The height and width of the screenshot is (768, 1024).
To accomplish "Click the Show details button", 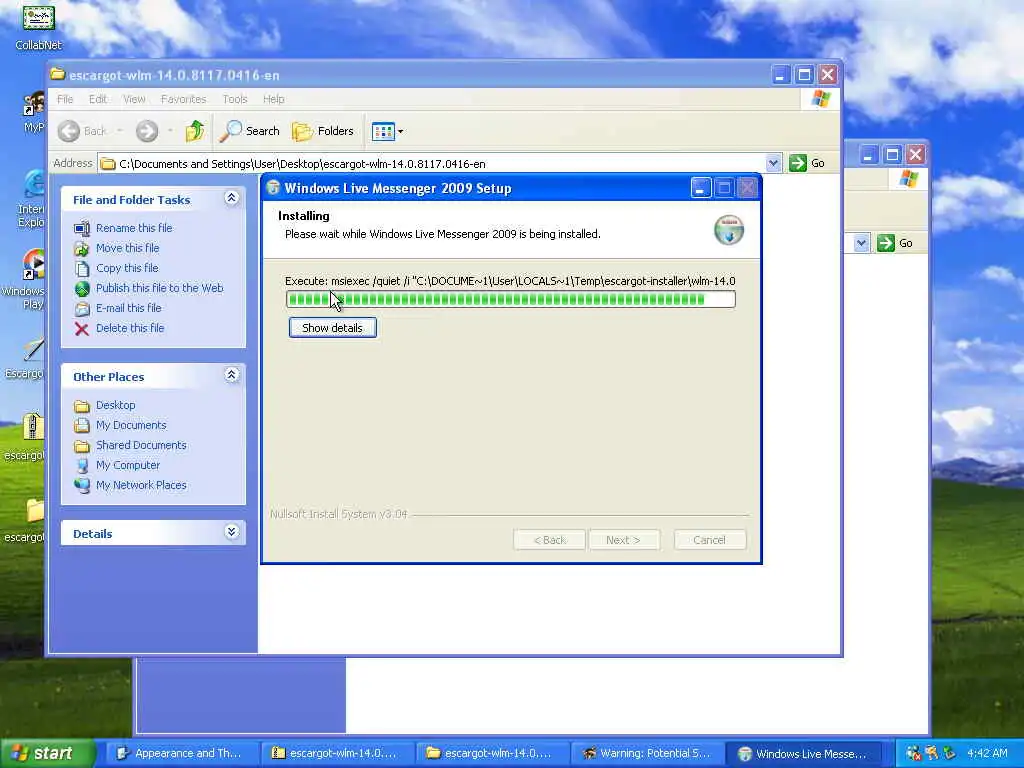I will 332,328.
